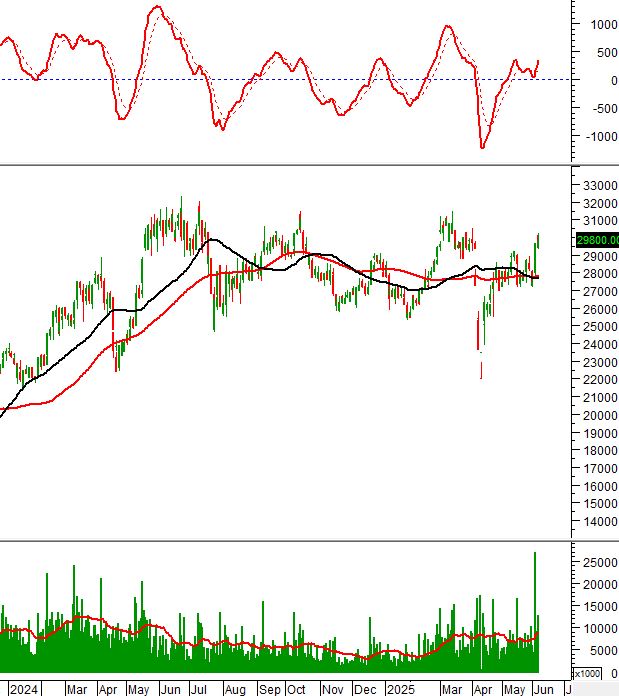Click the Oct month label on time axis

[297, 689]
